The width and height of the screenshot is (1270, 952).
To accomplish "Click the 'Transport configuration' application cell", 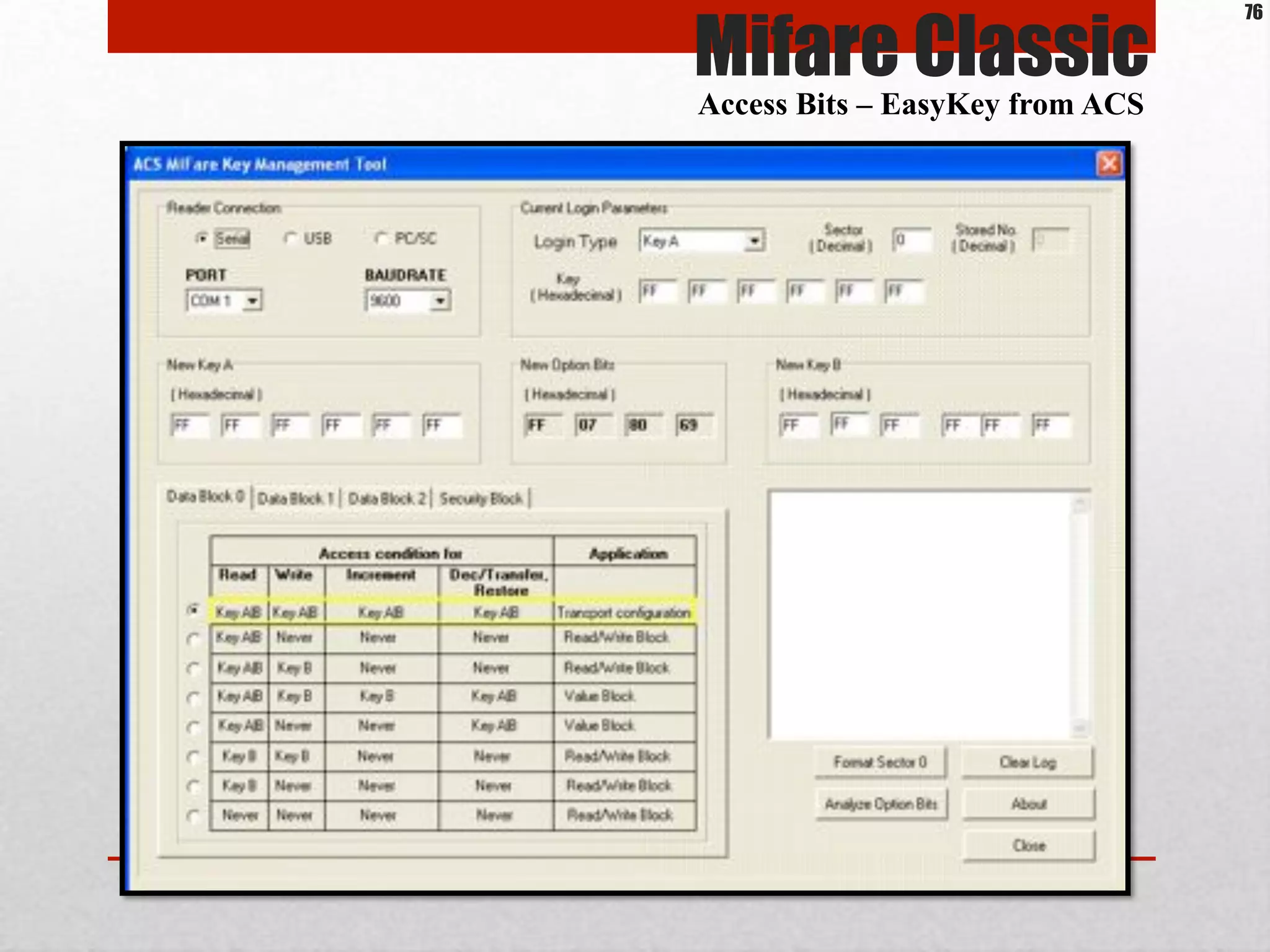I will (x=624, y=612).
